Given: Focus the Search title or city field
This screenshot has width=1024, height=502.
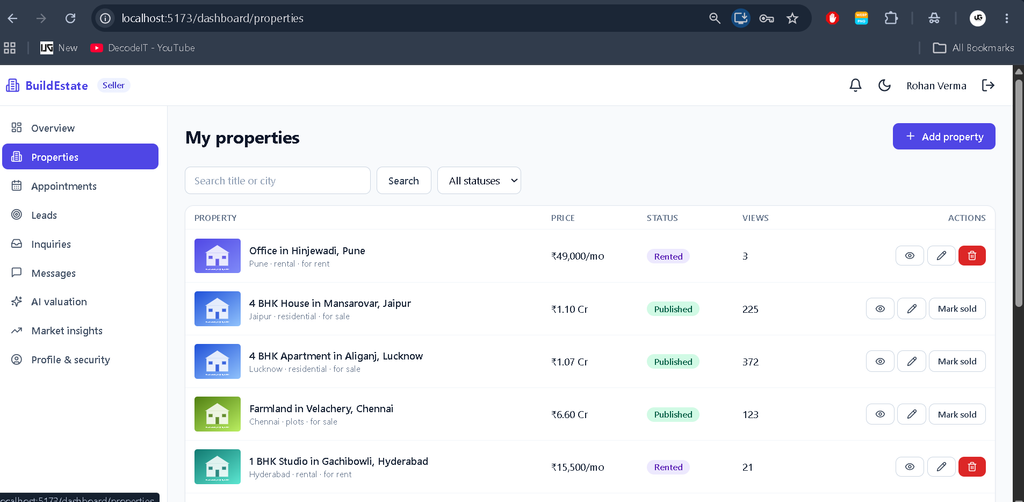Looking at the screenshot, I should click(278, 180).
